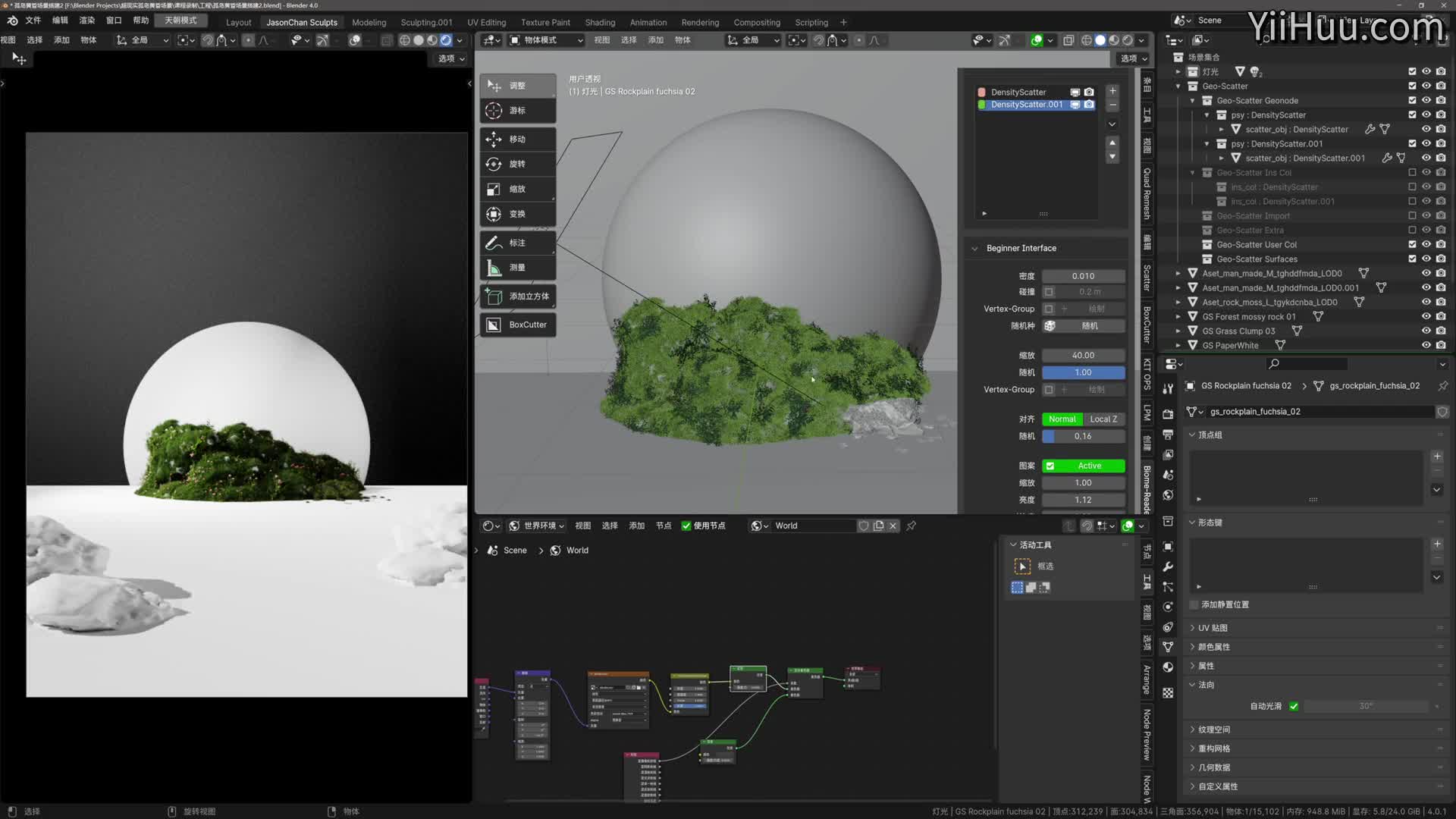The image size is (1456, 819).
Task: Select DensityScatter system in list
Action: click(1018, 92)
